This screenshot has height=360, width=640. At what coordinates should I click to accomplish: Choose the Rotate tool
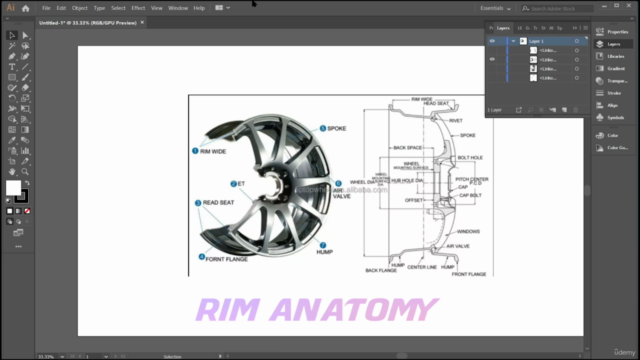coord(12,98)
